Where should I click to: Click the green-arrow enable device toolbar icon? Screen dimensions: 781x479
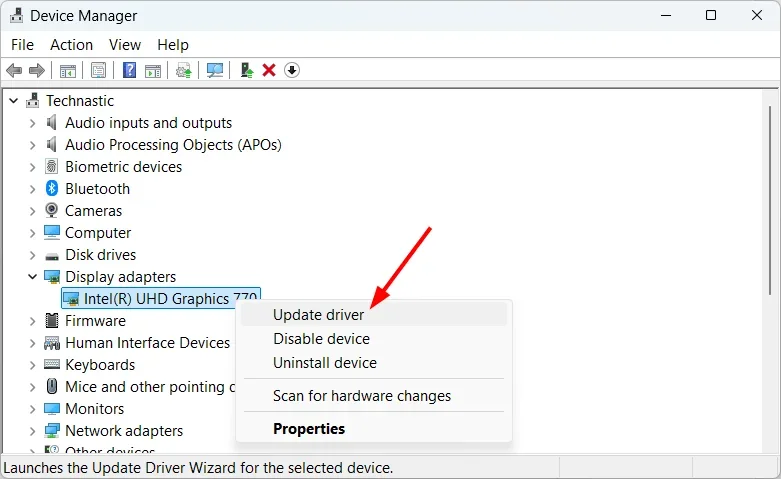click(246, 70)
